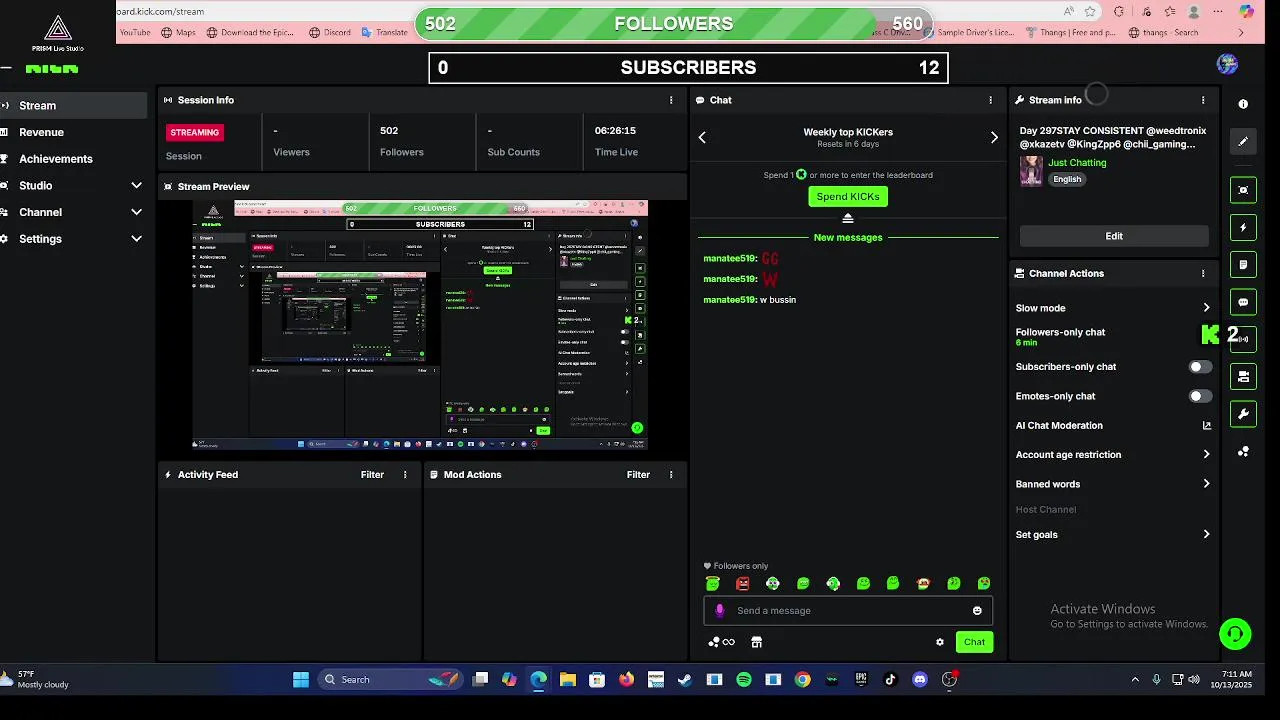This screenshot has width=1280, height=720.
Task: Toggle the stream preview widget icon
Action: (x=1243, y=190)
